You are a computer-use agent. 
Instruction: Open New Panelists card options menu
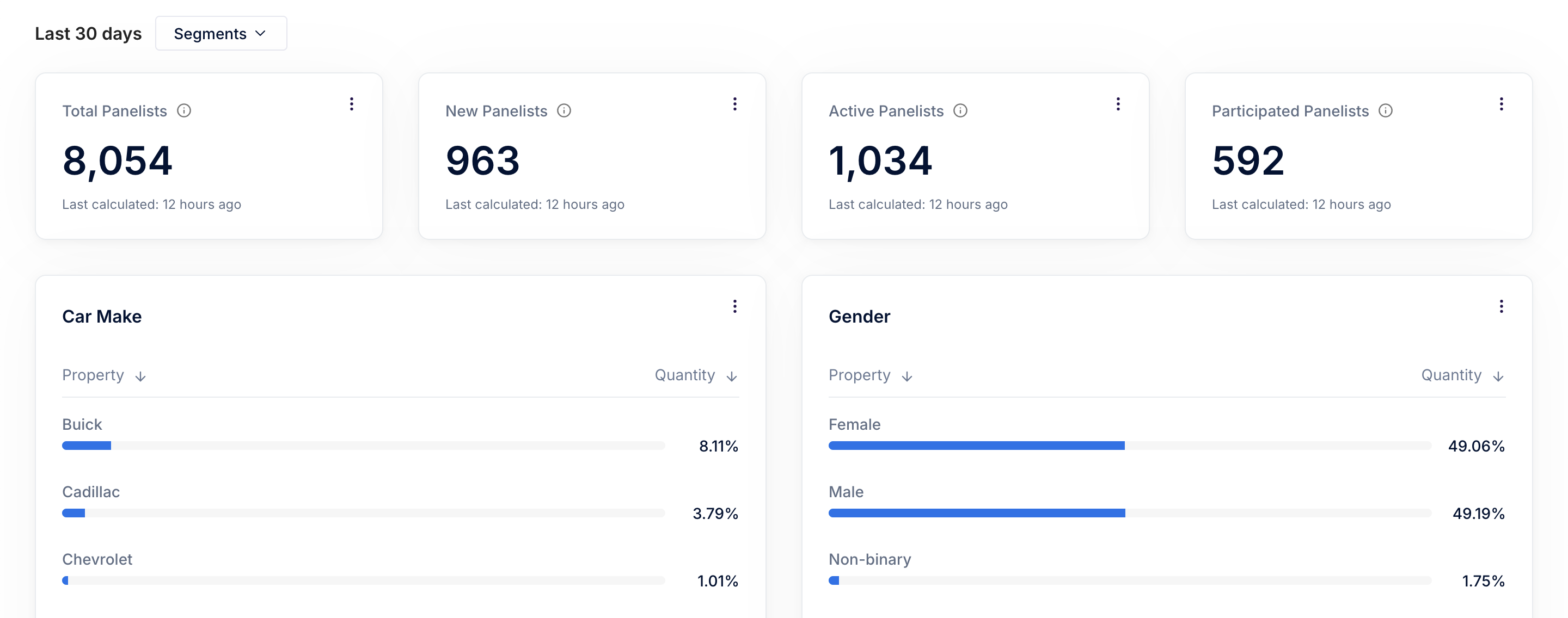click(734, 104)
